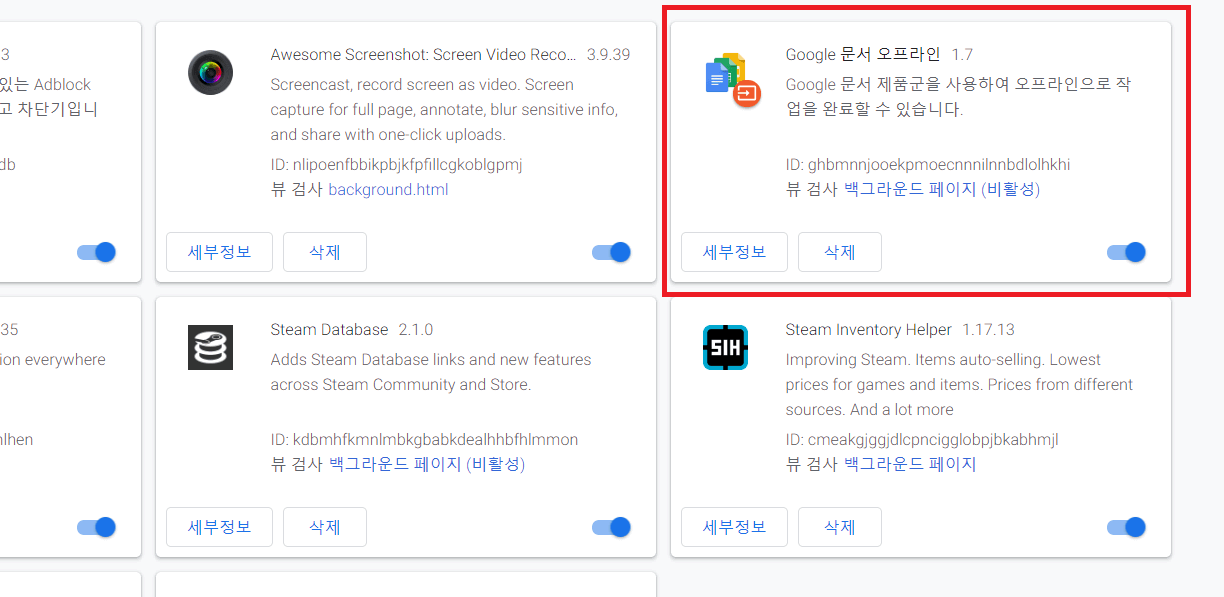
Task: Delete Steam Inventory Helper using 삭제
Action: (x=840, y=527)
